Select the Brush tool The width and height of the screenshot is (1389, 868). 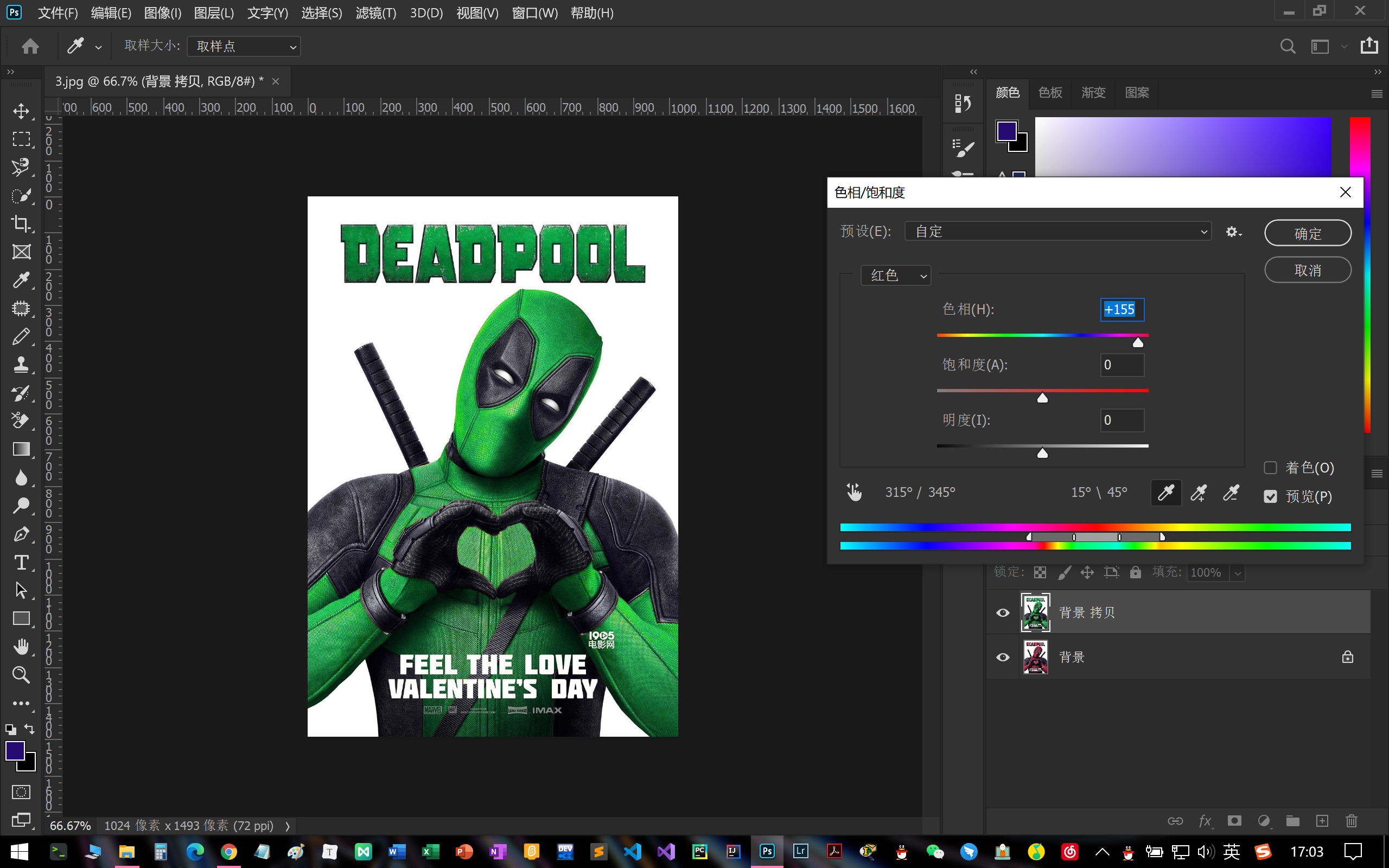click(21, 336)
